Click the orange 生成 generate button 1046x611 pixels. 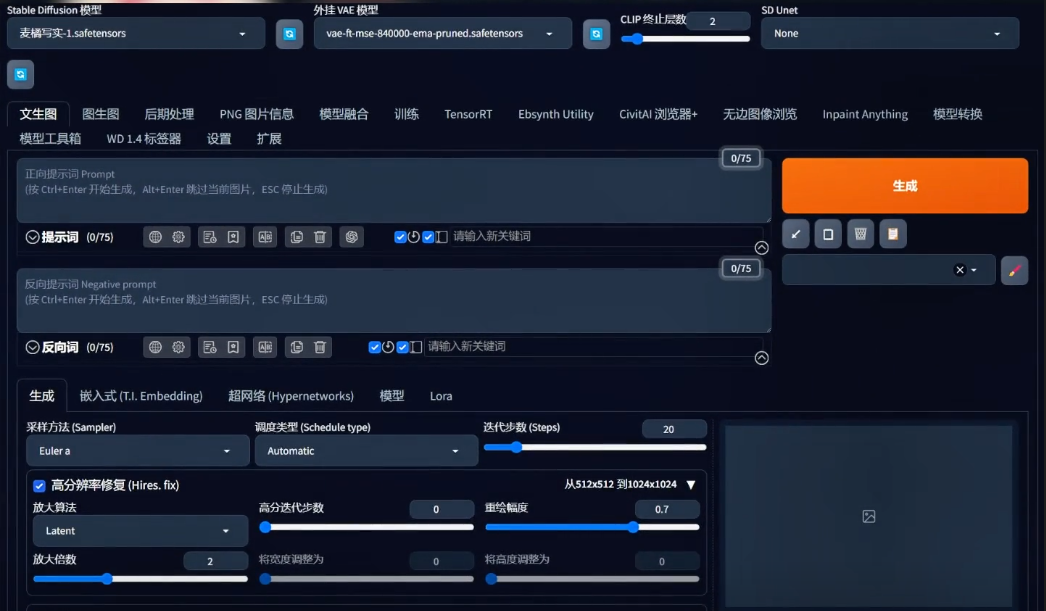point(904,186)
